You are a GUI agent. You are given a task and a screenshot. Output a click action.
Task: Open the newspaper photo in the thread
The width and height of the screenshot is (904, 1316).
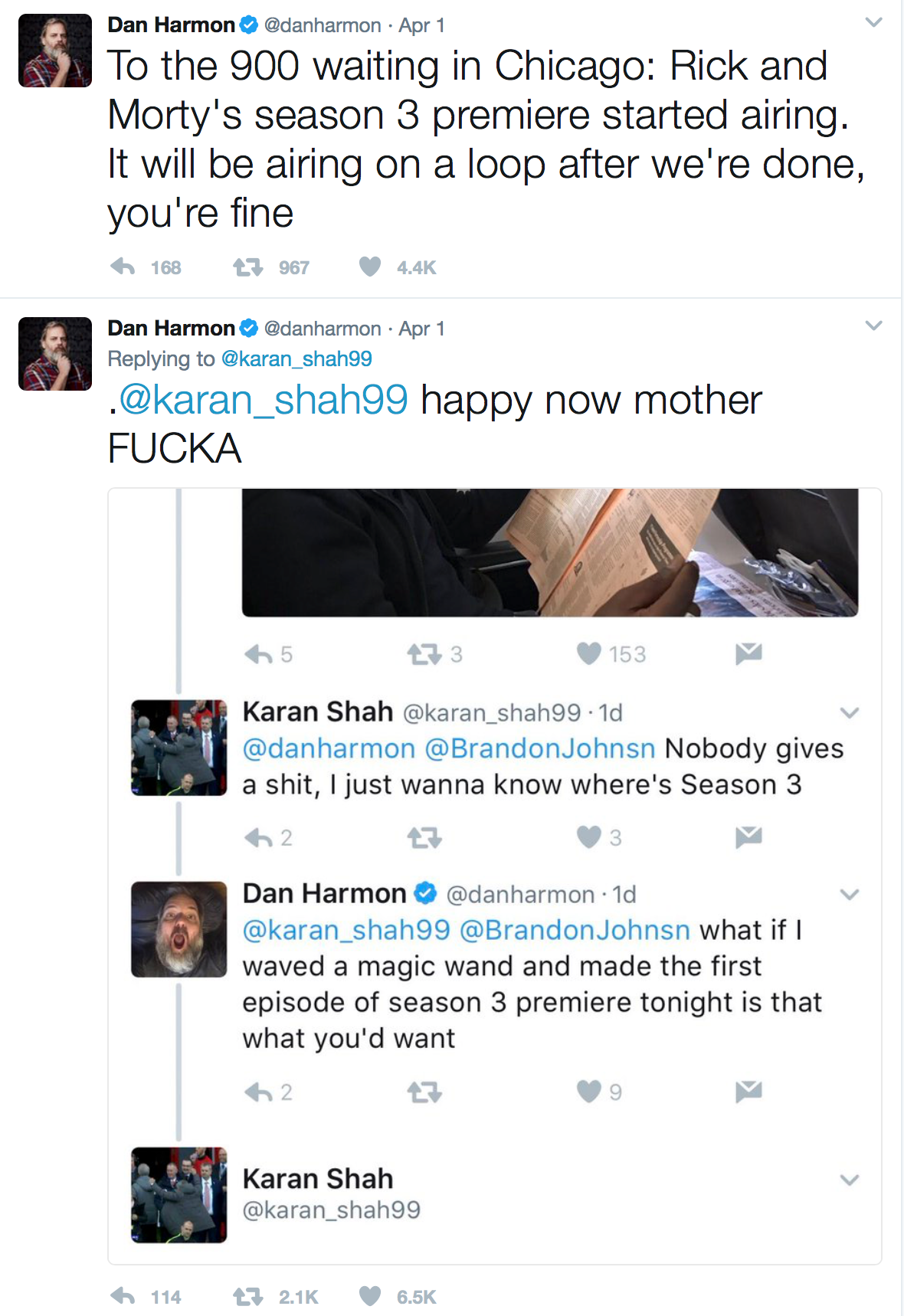[549, 552]
